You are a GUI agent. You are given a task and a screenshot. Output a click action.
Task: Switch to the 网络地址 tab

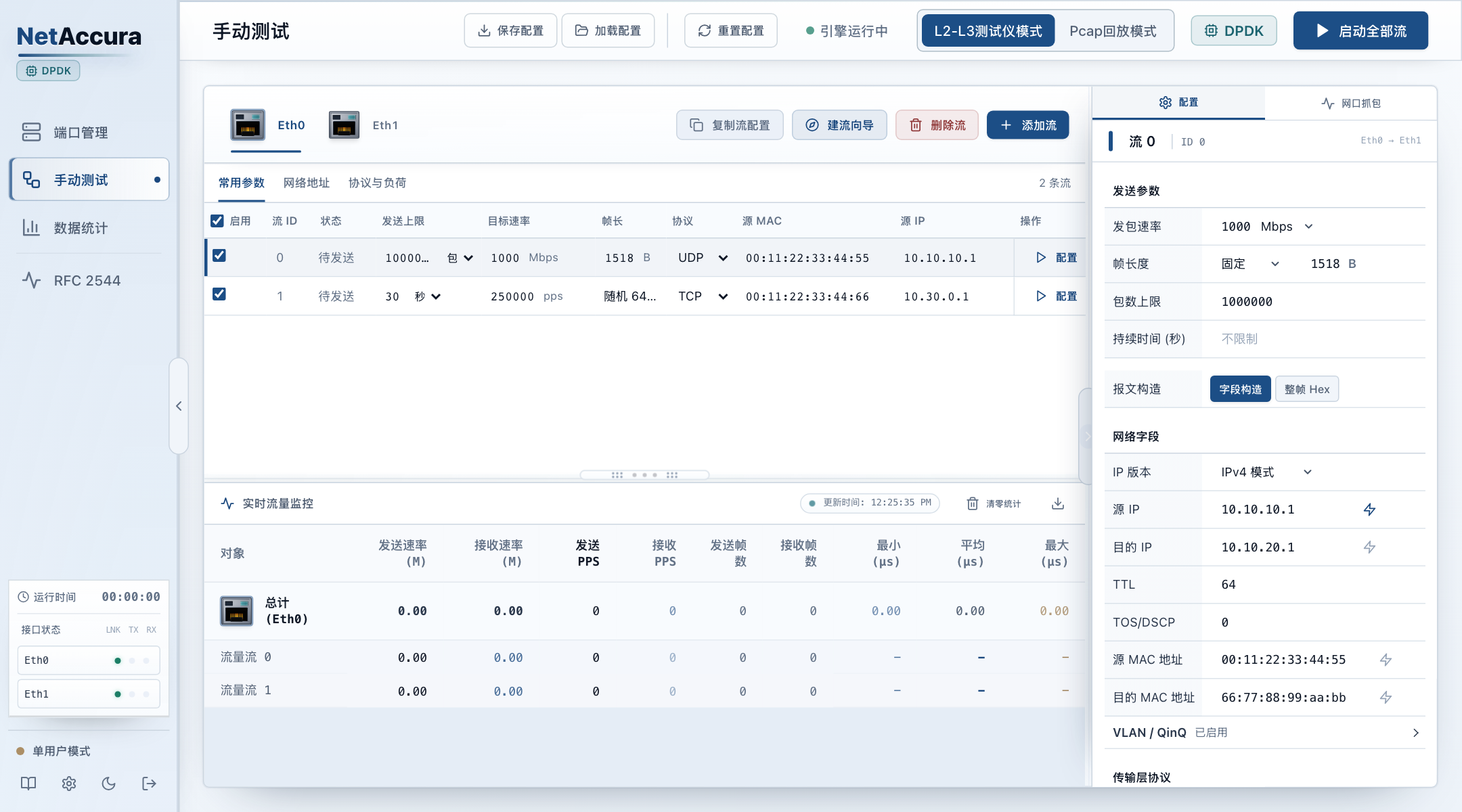(307, 183)
